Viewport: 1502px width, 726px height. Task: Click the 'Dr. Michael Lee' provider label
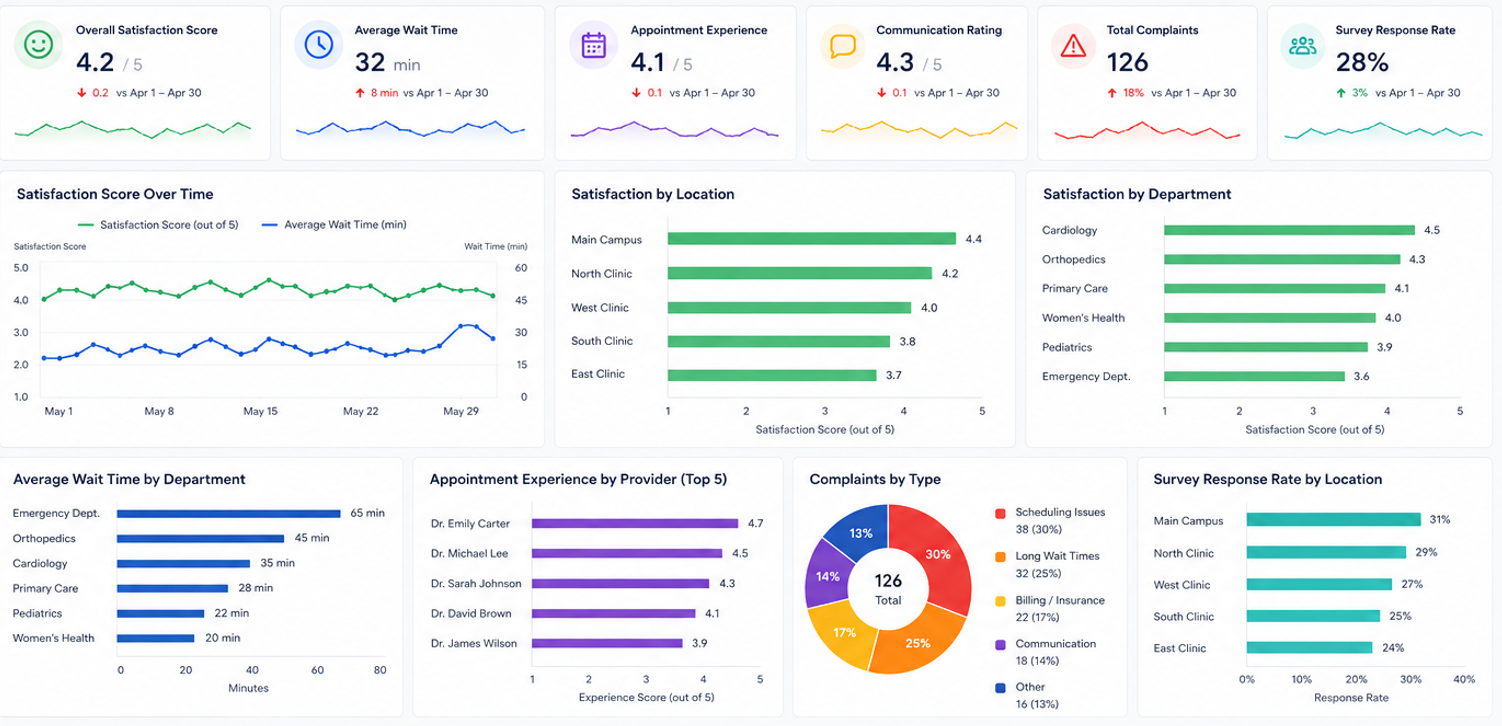469,553
